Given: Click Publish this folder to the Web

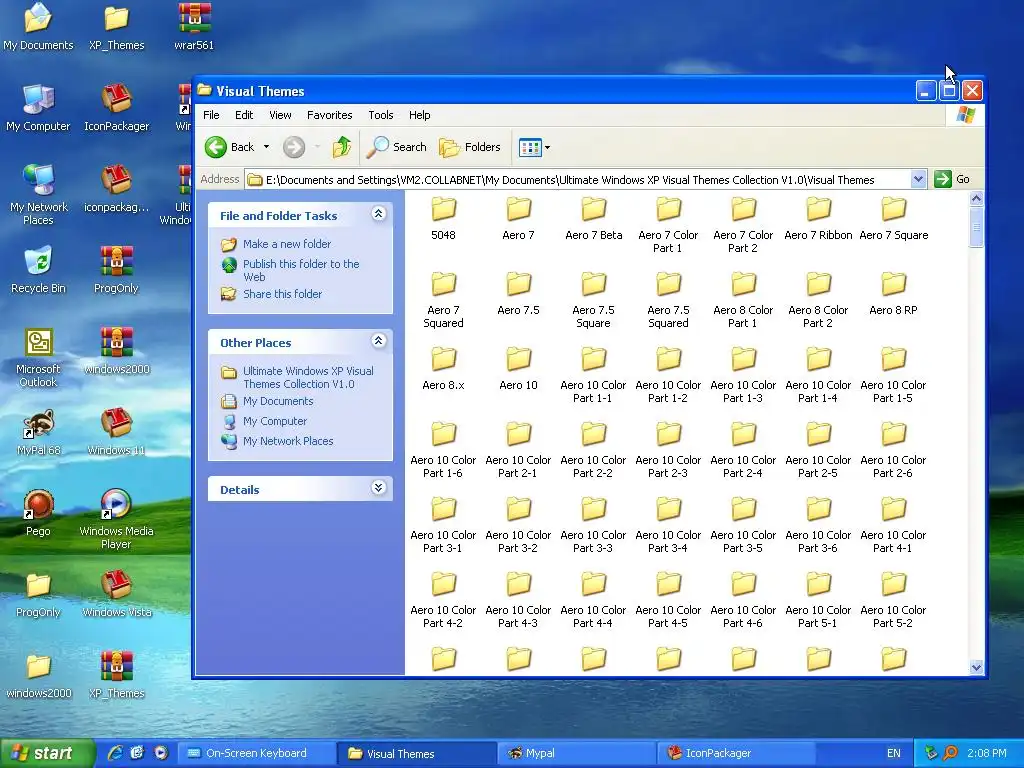Looking at the screenshot, I should coord(301,270).
